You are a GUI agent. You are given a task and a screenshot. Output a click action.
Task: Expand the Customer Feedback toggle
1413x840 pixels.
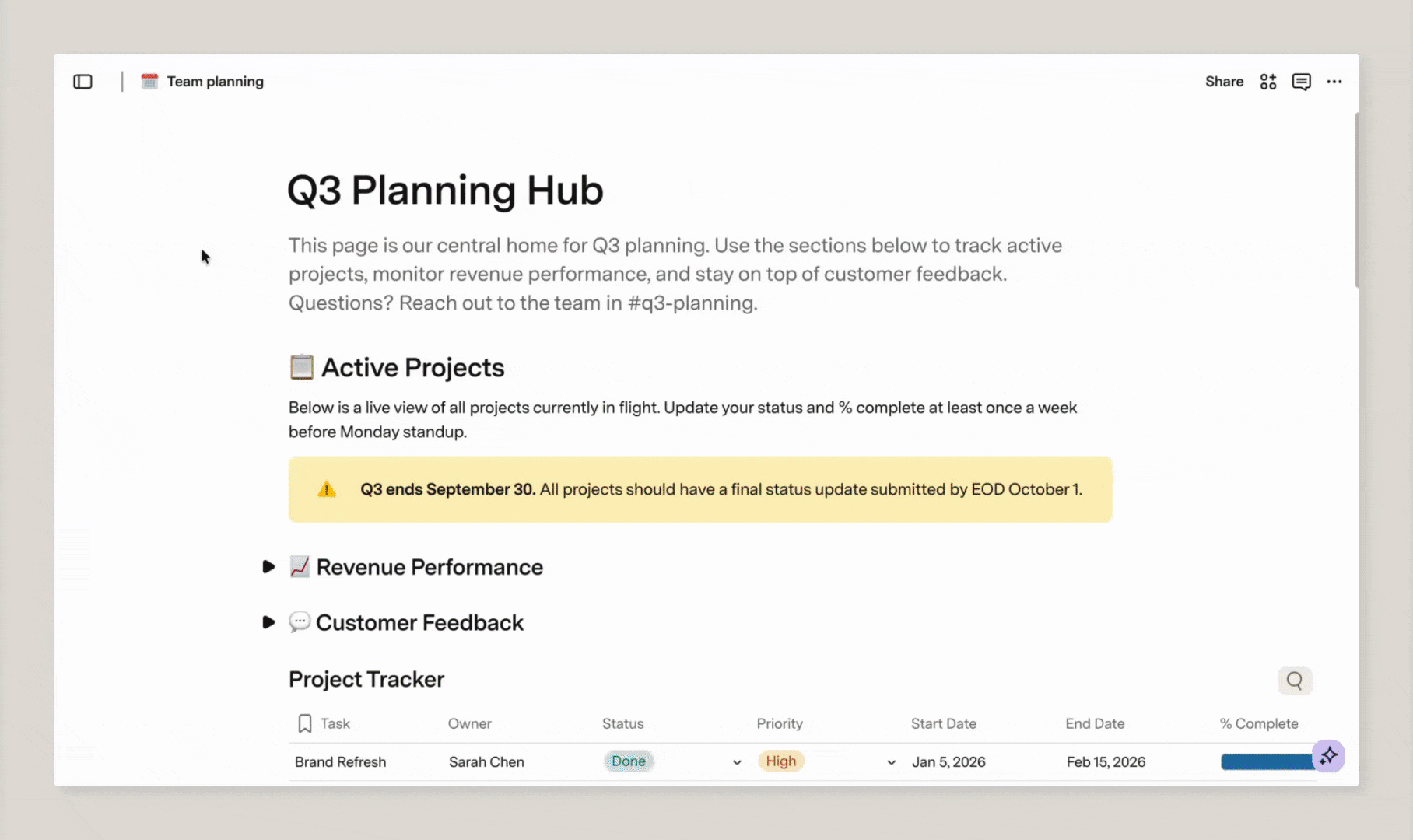pos(268,622)
